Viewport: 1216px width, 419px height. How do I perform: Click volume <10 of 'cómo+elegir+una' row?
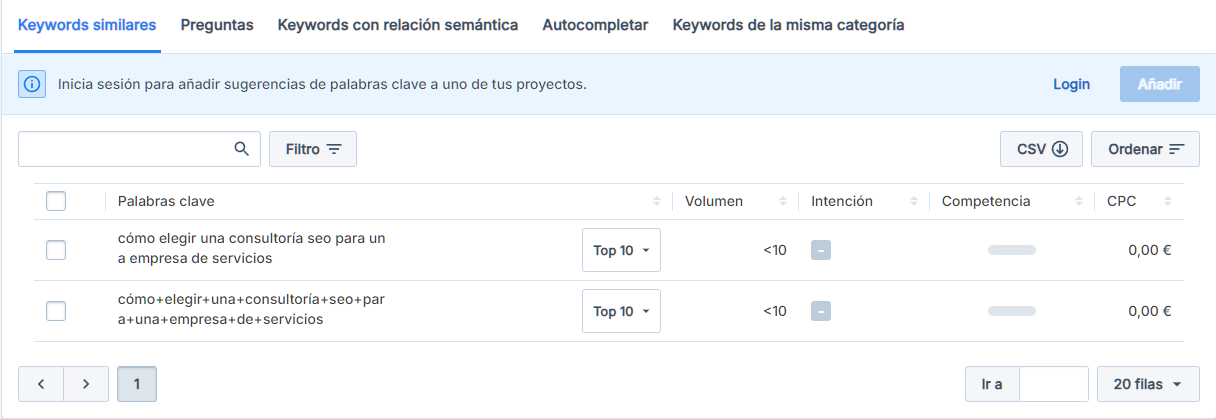click(x=775, y=311)
